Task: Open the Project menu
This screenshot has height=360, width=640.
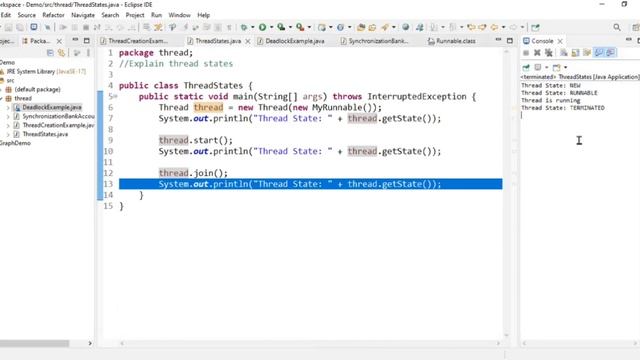Action: coord(135,15)
